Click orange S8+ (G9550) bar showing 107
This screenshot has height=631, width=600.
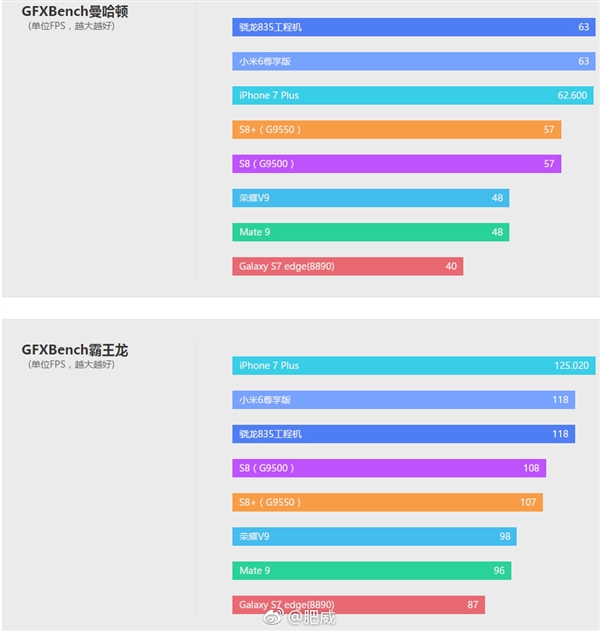click(x=387, y=502)
